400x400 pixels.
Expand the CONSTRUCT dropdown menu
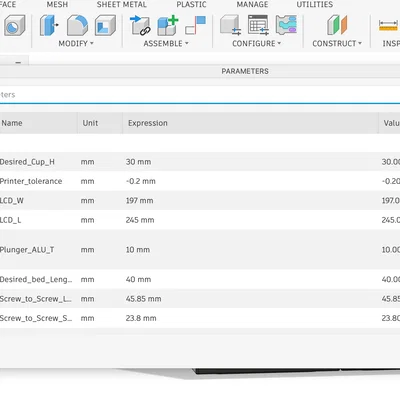click(x=337, y=44)
